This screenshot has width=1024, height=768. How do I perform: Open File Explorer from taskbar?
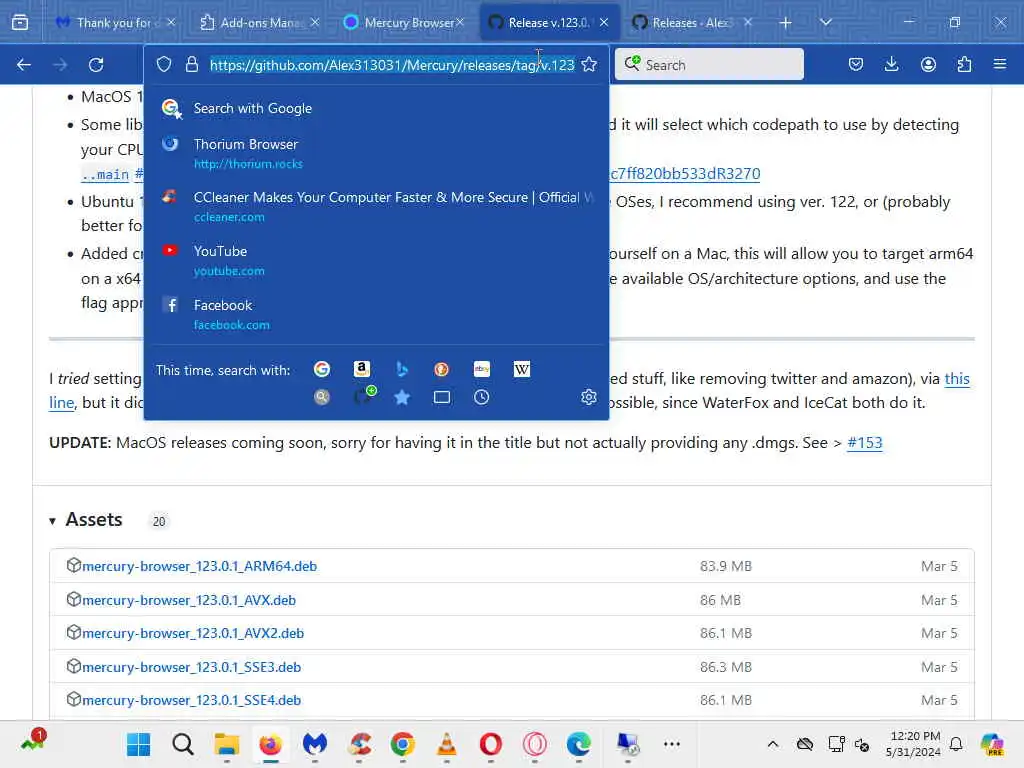[227, 744]
